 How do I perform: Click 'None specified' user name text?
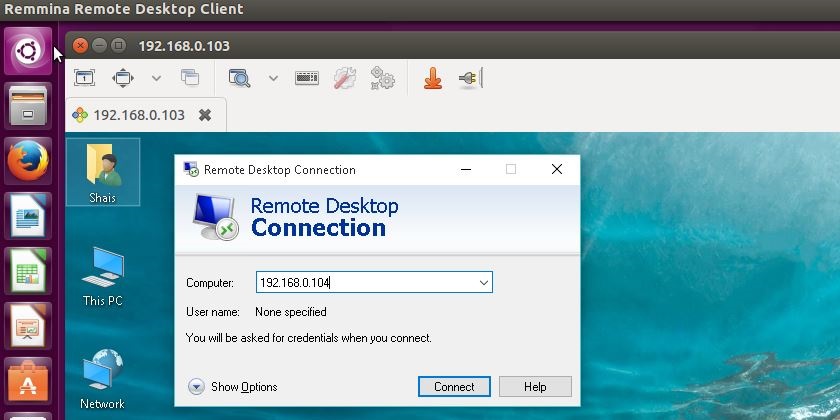tap(291, 312)
